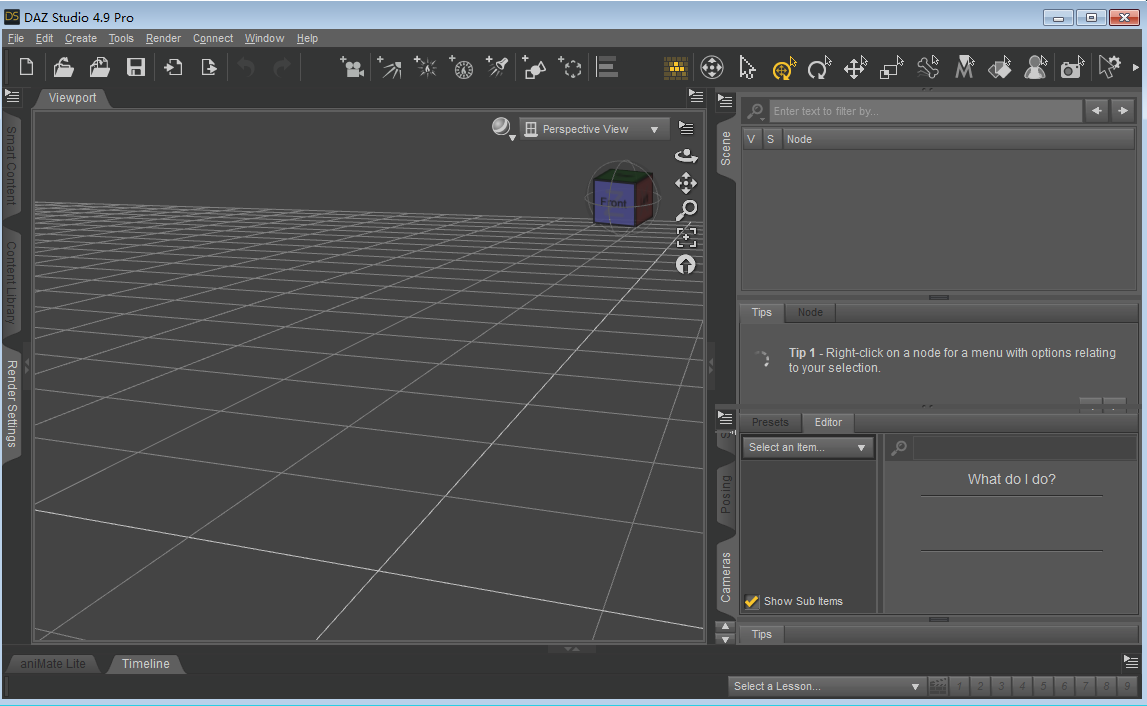Create a new point light
The image size is (1147, 706).
pyautogui.click(x=425, y=67)
